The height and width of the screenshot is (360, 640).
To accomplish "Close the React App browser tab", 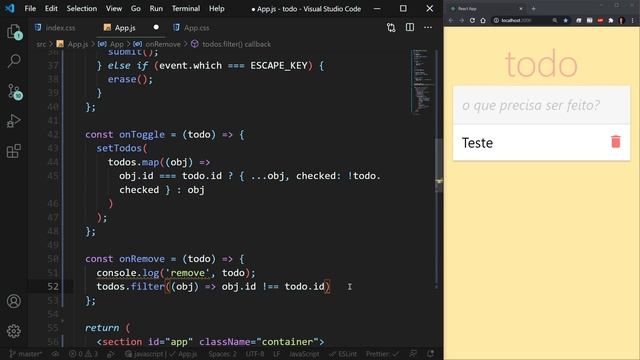I will [x=521, y=8].
